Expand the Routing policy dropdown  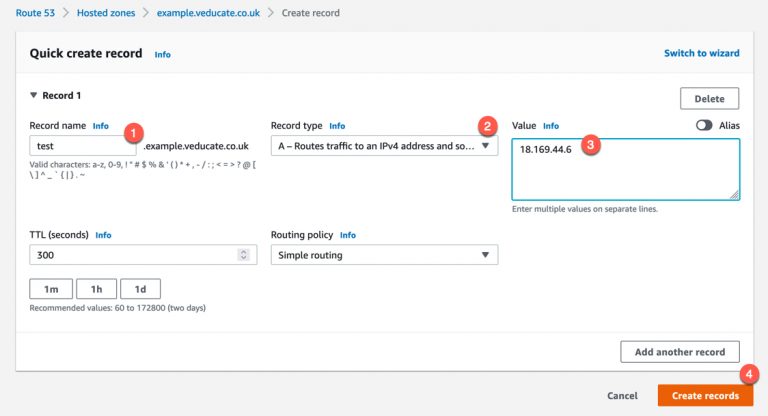point(384,255)
